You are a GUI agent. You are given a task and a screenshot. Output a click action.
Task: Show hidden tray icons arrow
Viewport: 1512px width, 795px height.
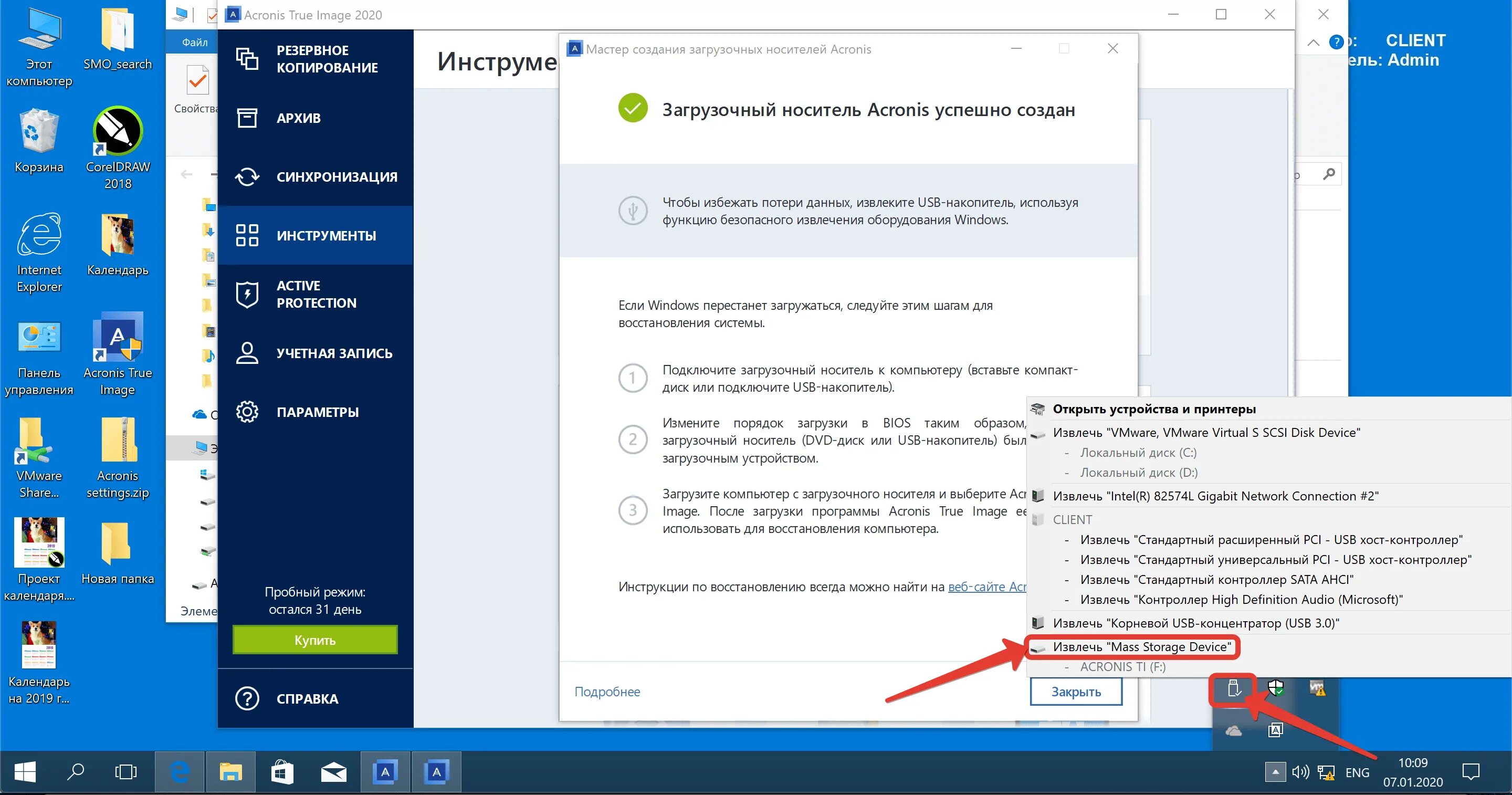click(1275, 771)
